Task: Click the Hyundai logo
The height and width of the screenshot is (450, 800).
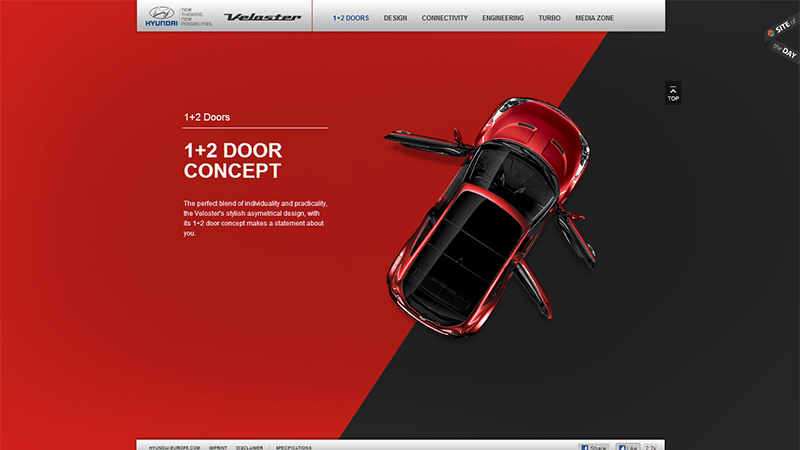Action: click(x=161, y=16)
